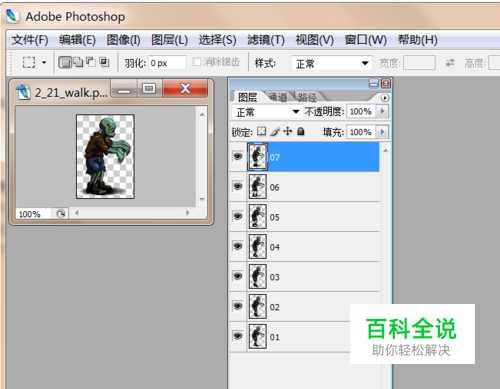The height and width of the screenshot is (389, 500).
Task: Select the Subtract from selection mode icon
Action: point(91,62)
